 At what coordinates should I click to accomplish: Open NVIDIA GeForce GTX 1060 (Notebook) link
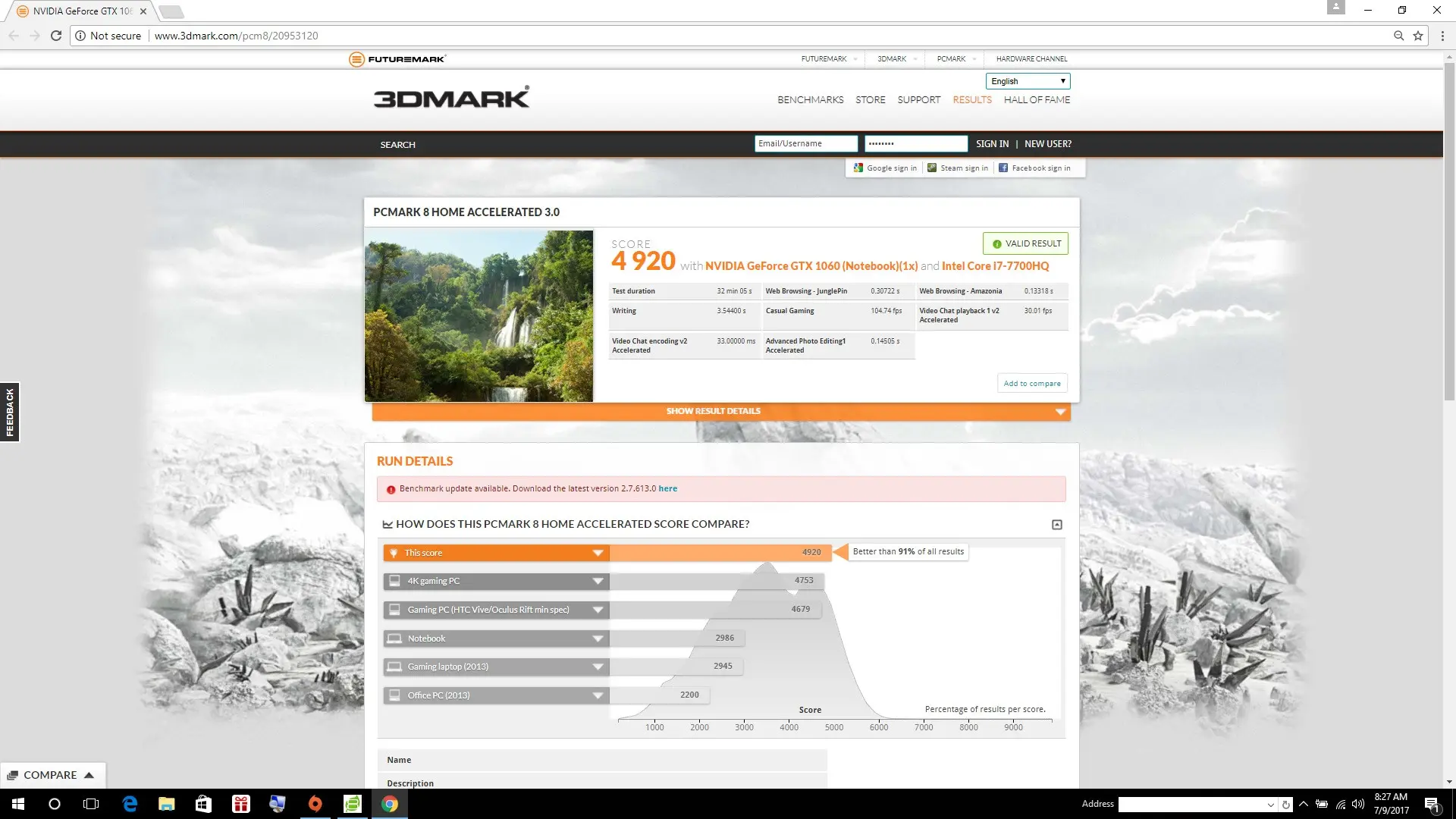[811, 266]
